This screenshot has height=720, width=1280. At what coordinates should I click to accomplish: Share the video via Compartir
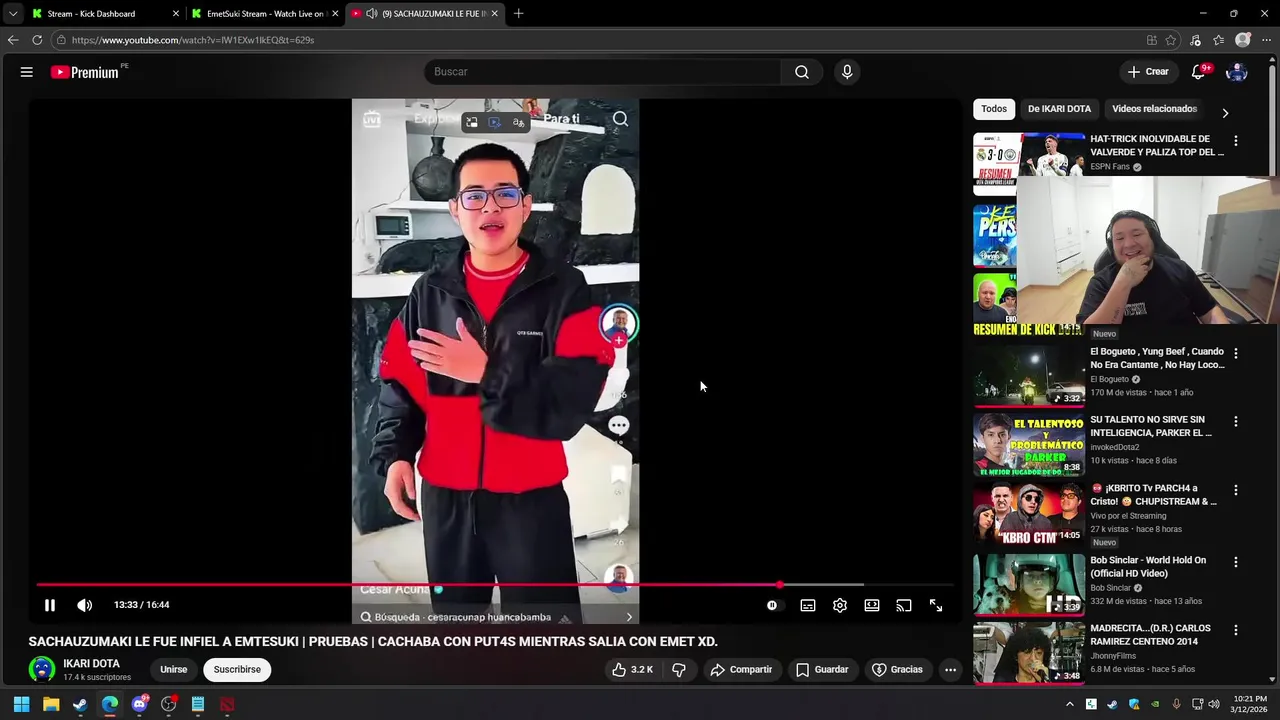(741, 670)
